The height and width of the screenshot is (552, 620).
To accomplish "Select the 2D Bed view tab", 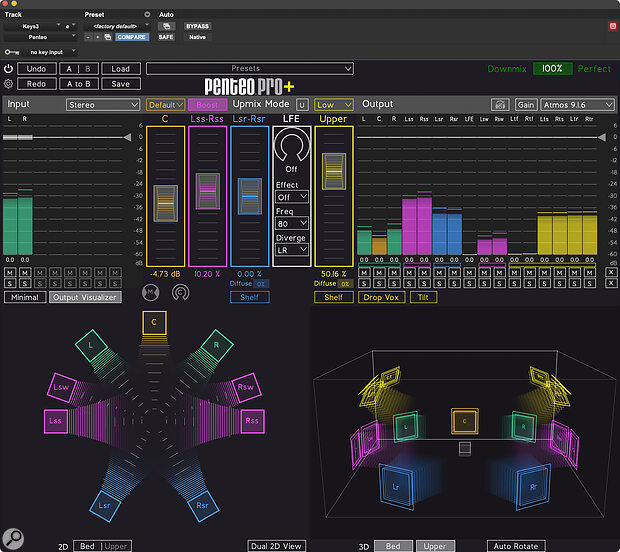I will pos(88,546).
